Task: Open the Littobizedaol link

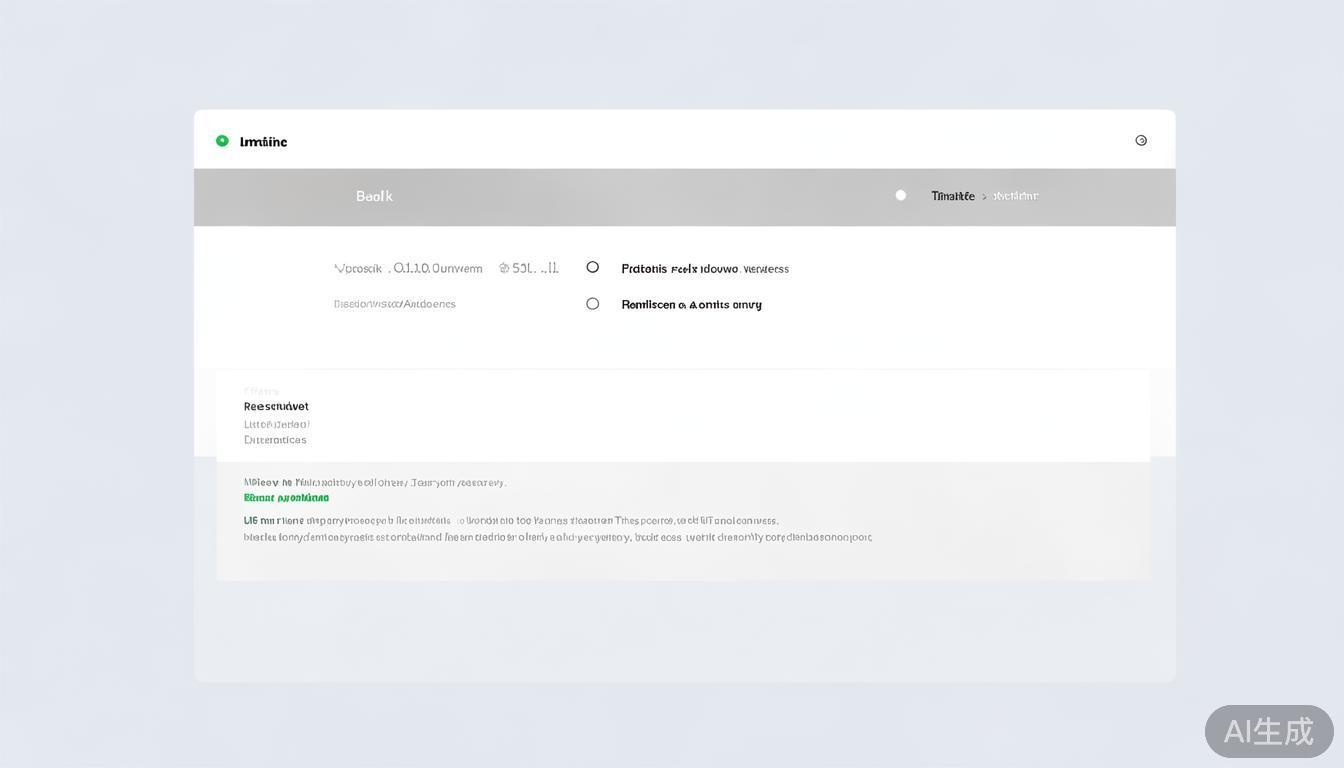Action: coord(277,423)
